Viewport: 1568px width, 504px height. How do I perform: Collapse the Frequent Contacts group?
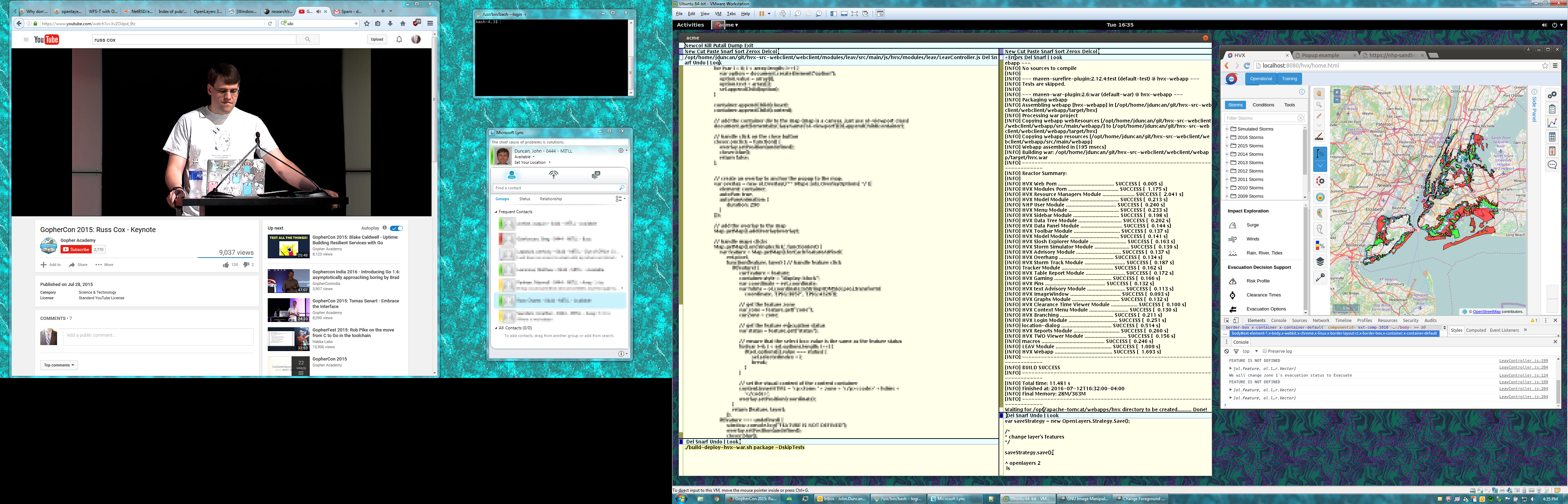coord(496,212)
